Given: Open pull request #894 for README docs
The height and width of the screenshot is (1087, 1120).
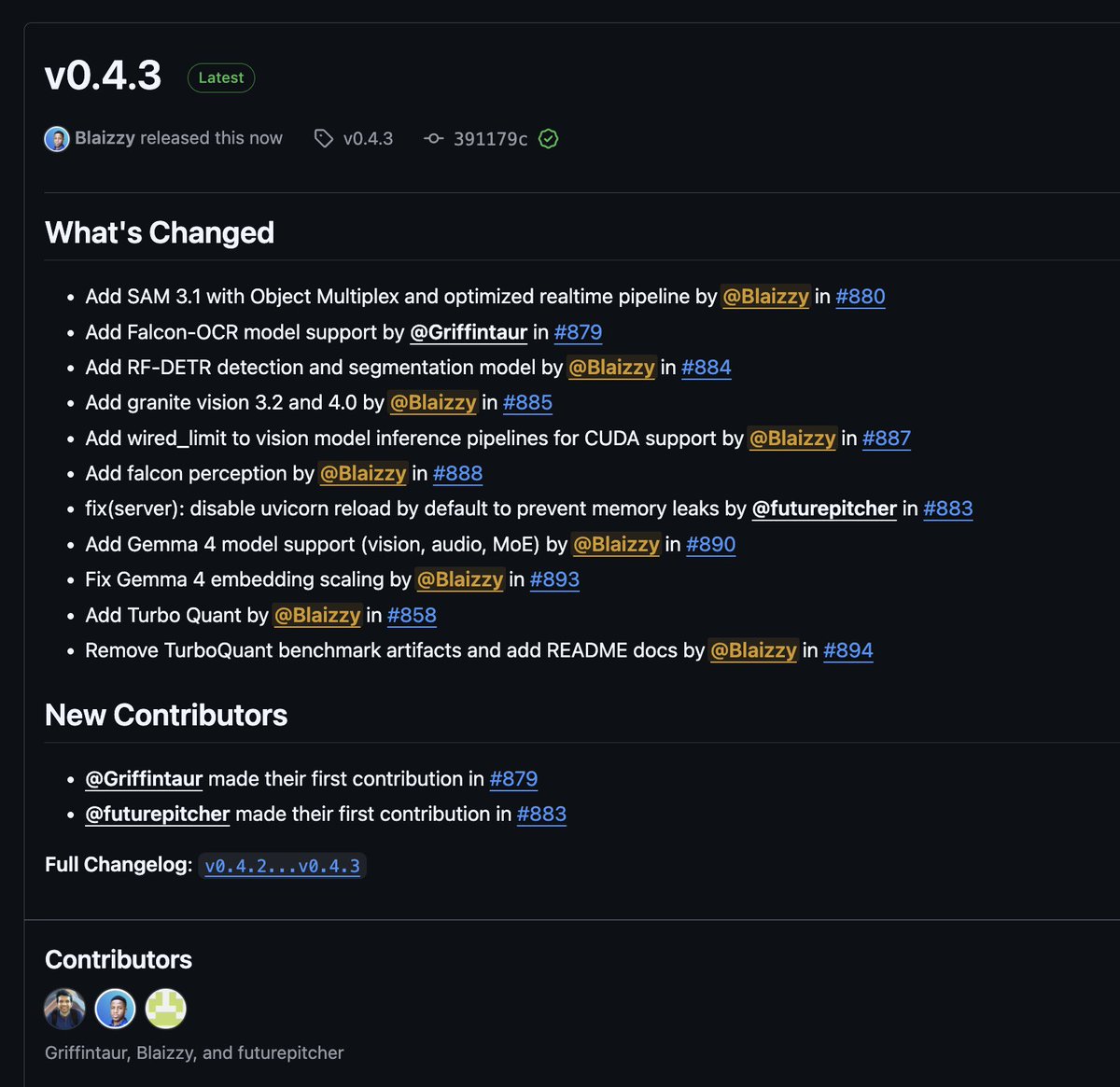Looking at the screenshot, I should coord(847,650).
